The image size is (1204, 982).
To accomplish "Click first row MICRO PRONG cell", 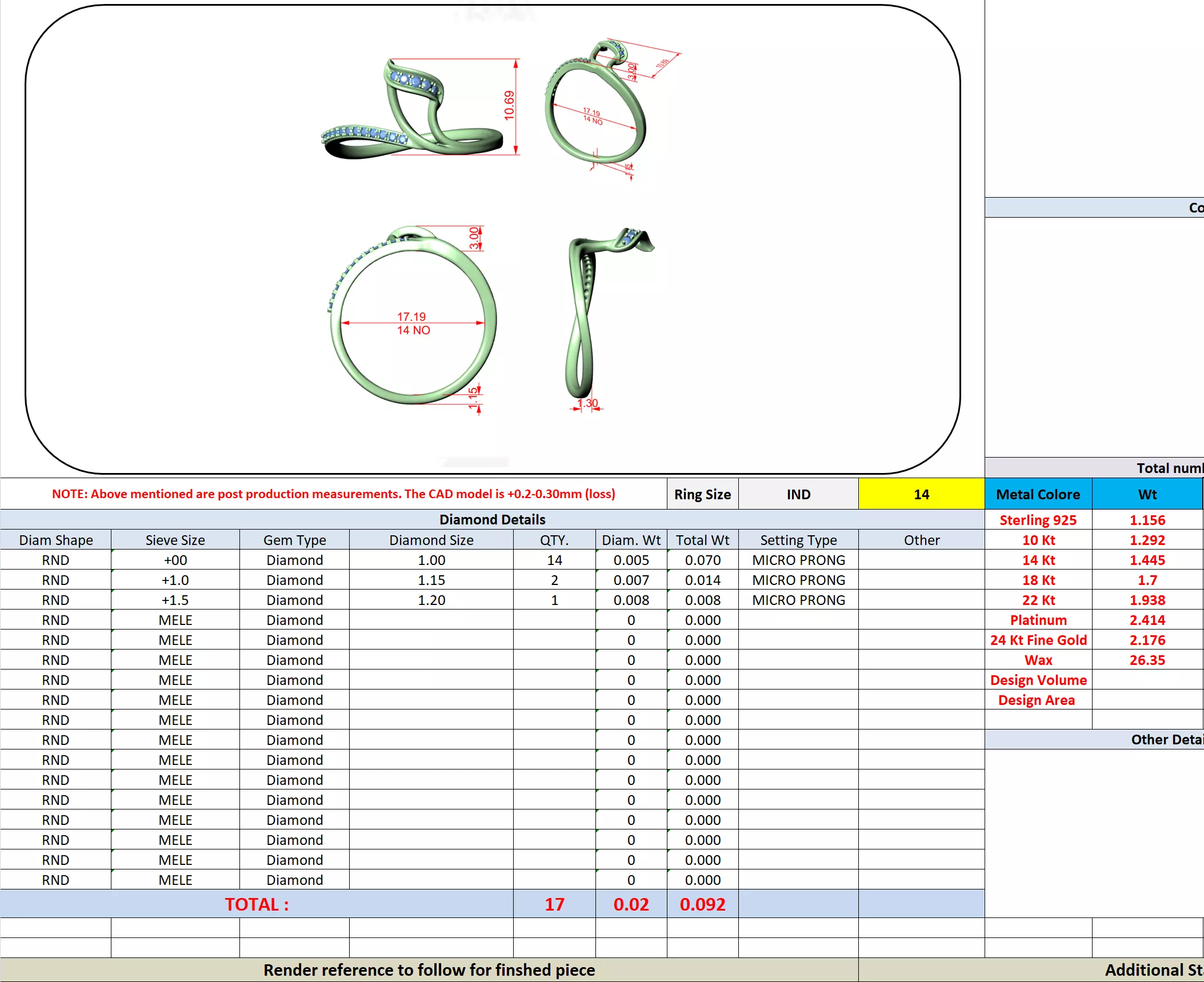I will tap(798, 560).
